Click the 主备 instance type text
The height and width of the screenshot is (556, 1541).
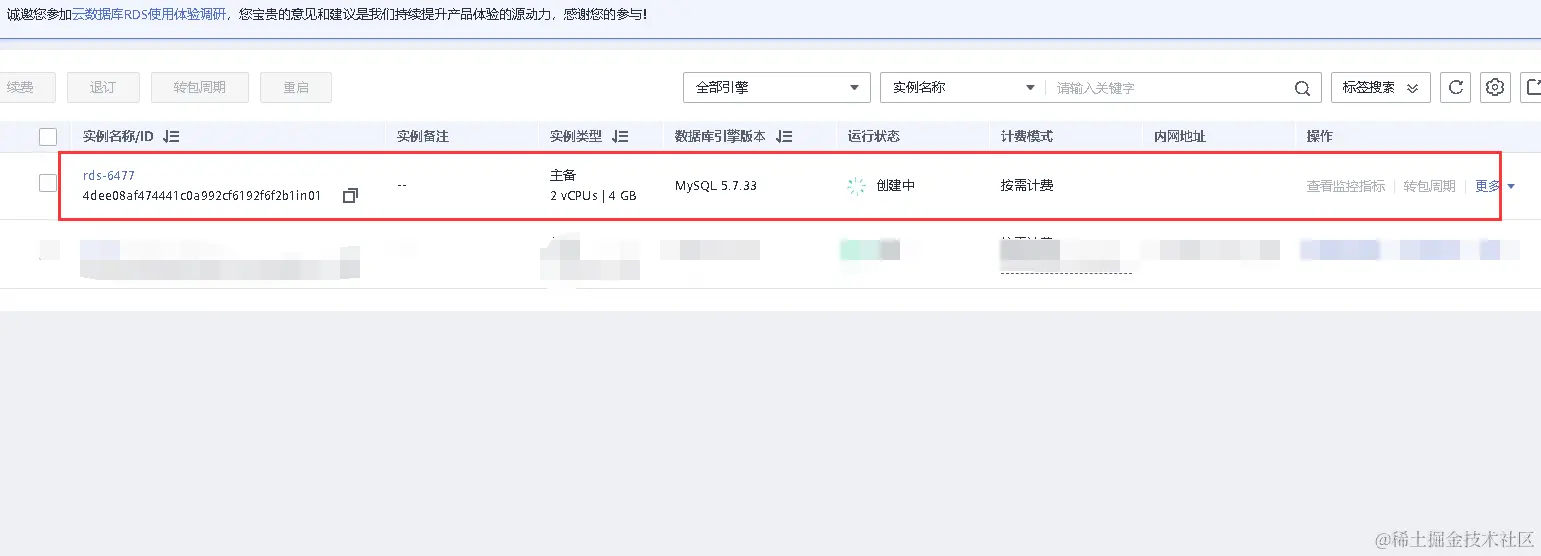click(x=563, y=176)
